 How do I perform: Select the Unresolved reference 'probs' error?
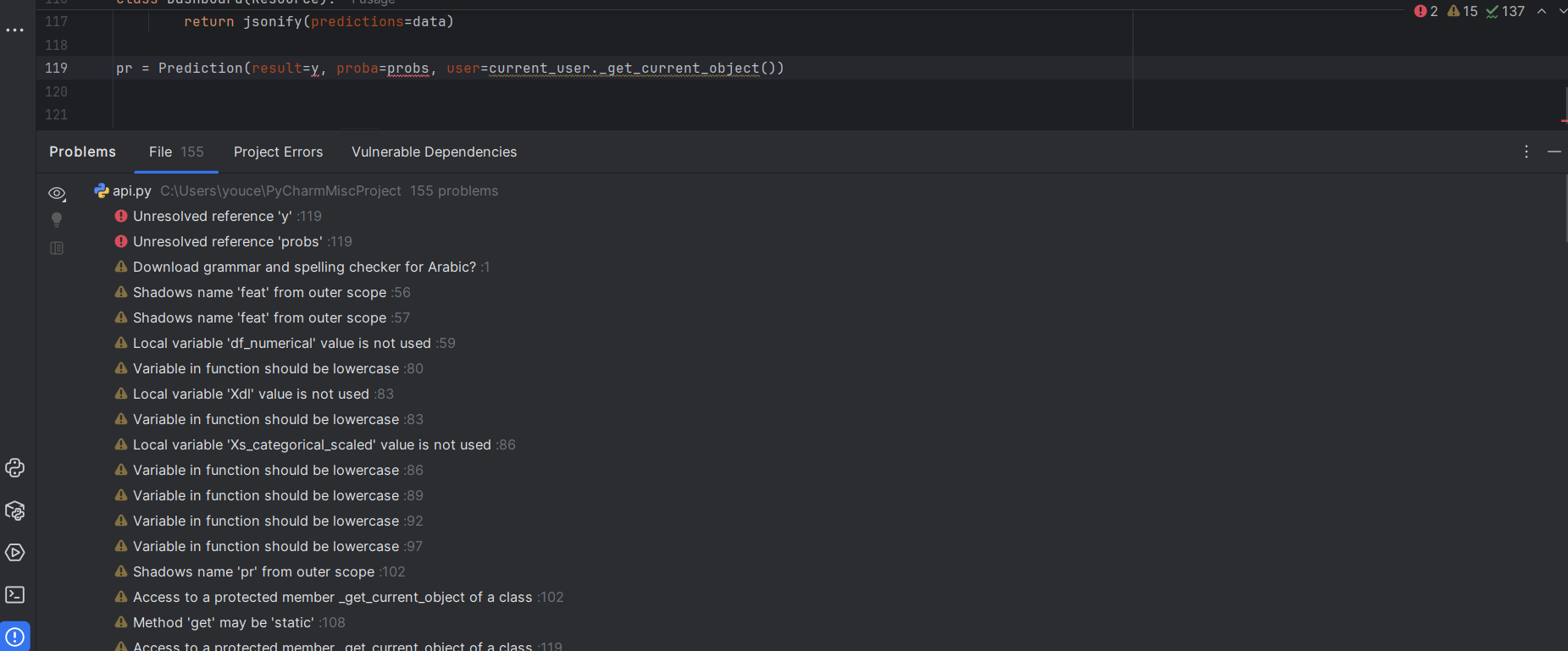point(227,242)
